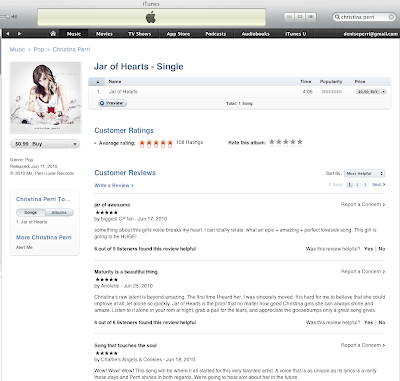Screen dimensions: 400x381
Task: Open the Music tab
Action: pyautogui.click(x=74, y=34)
